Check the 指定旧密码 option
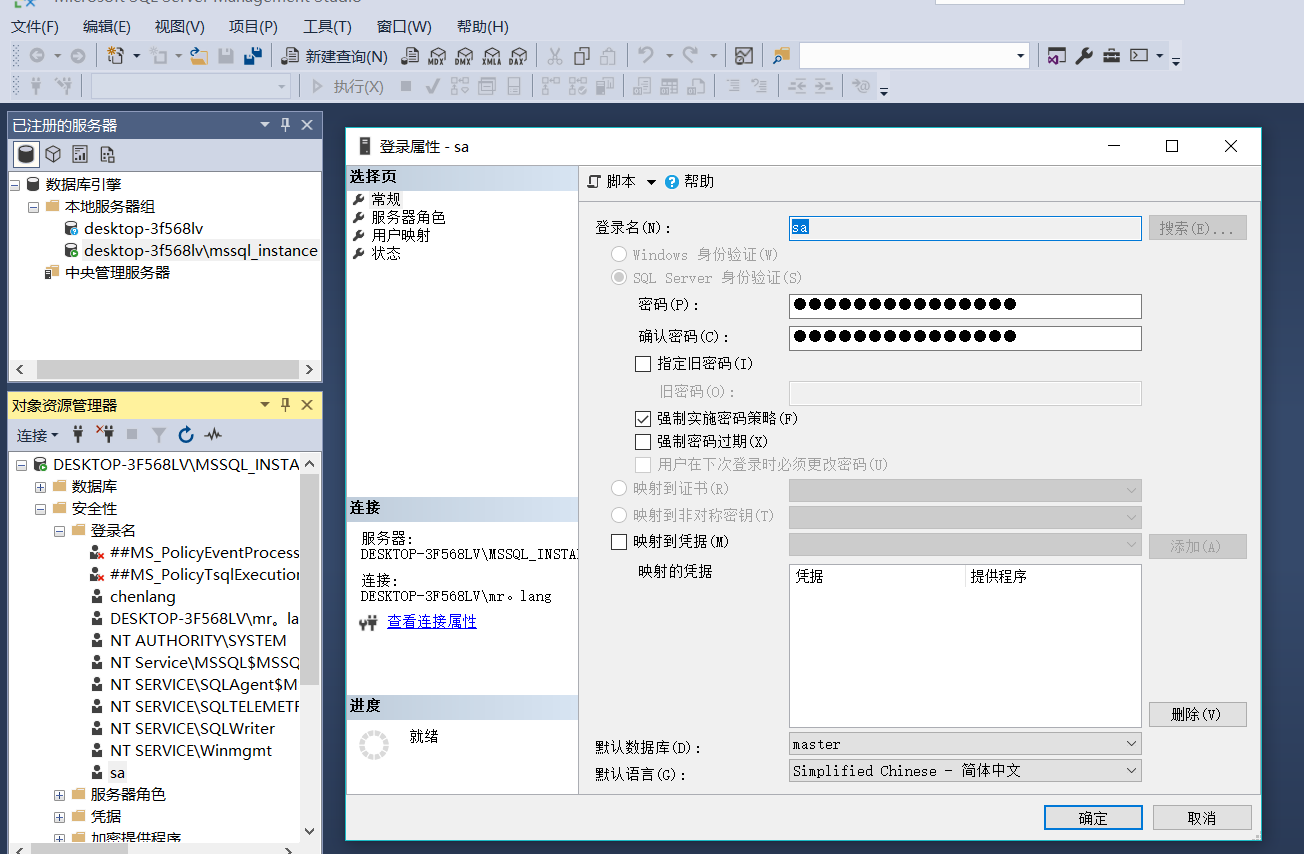 [x=643, y=363]
